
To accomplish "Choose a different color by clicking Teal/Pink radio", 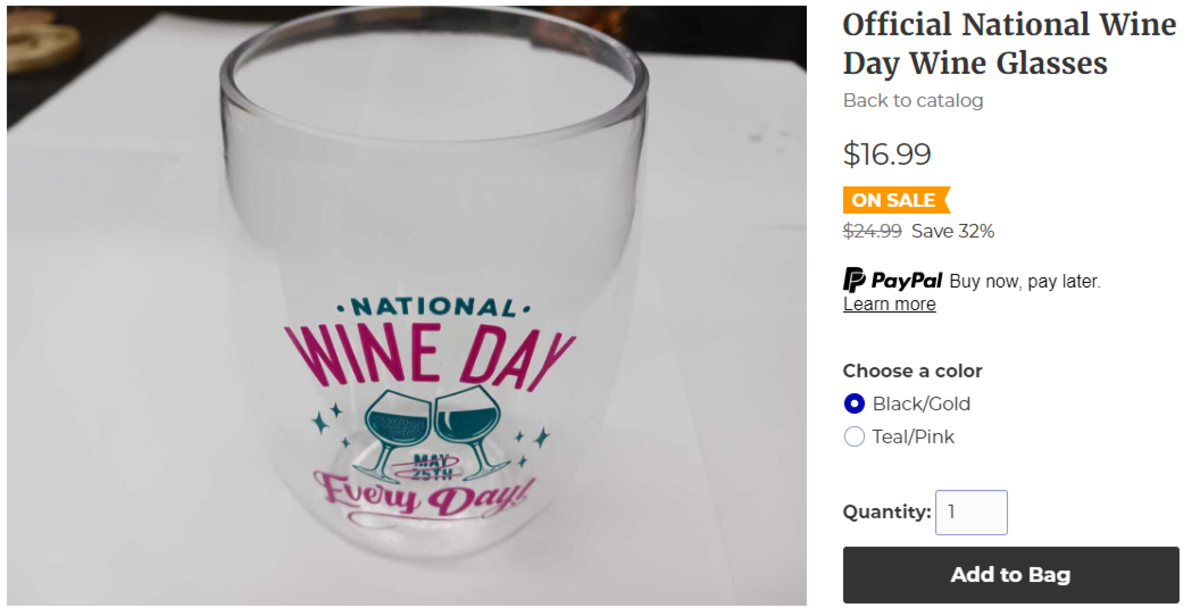I will pos(854,436).
